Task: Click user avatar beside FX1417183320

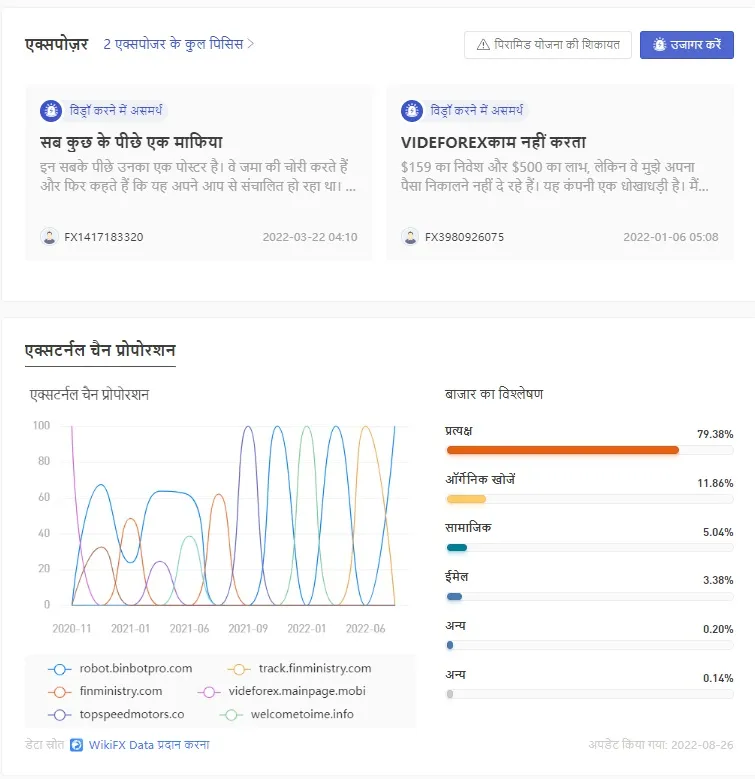Action: (x=49, y=236)
